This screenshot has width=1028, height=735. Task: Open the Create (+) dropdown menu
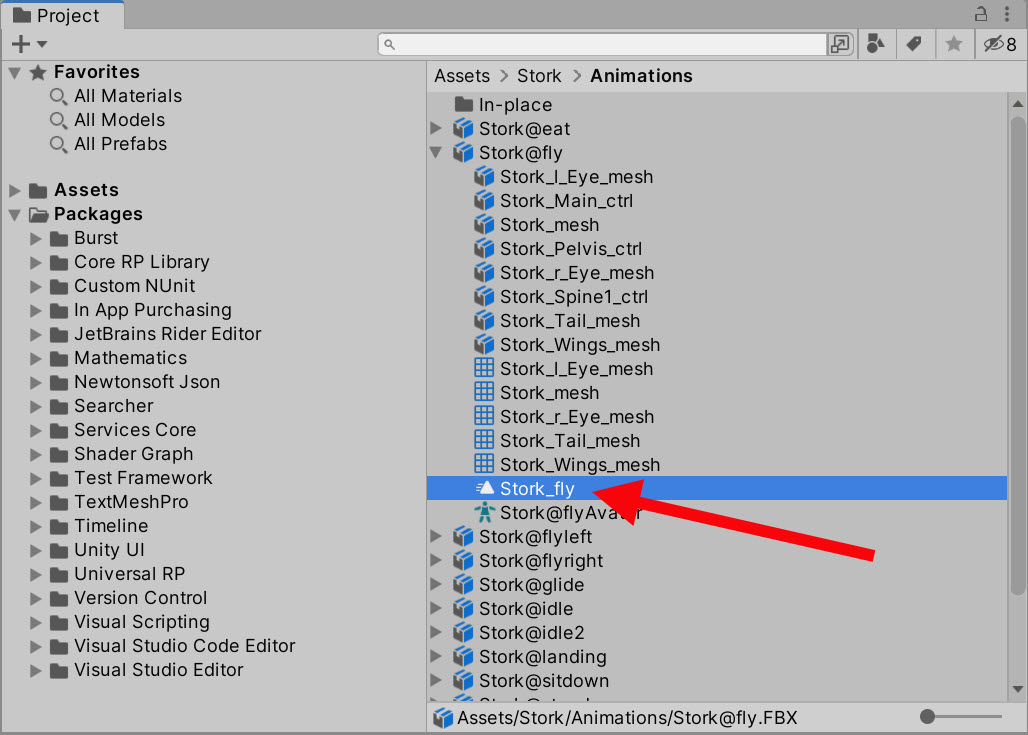coord(30,44)
